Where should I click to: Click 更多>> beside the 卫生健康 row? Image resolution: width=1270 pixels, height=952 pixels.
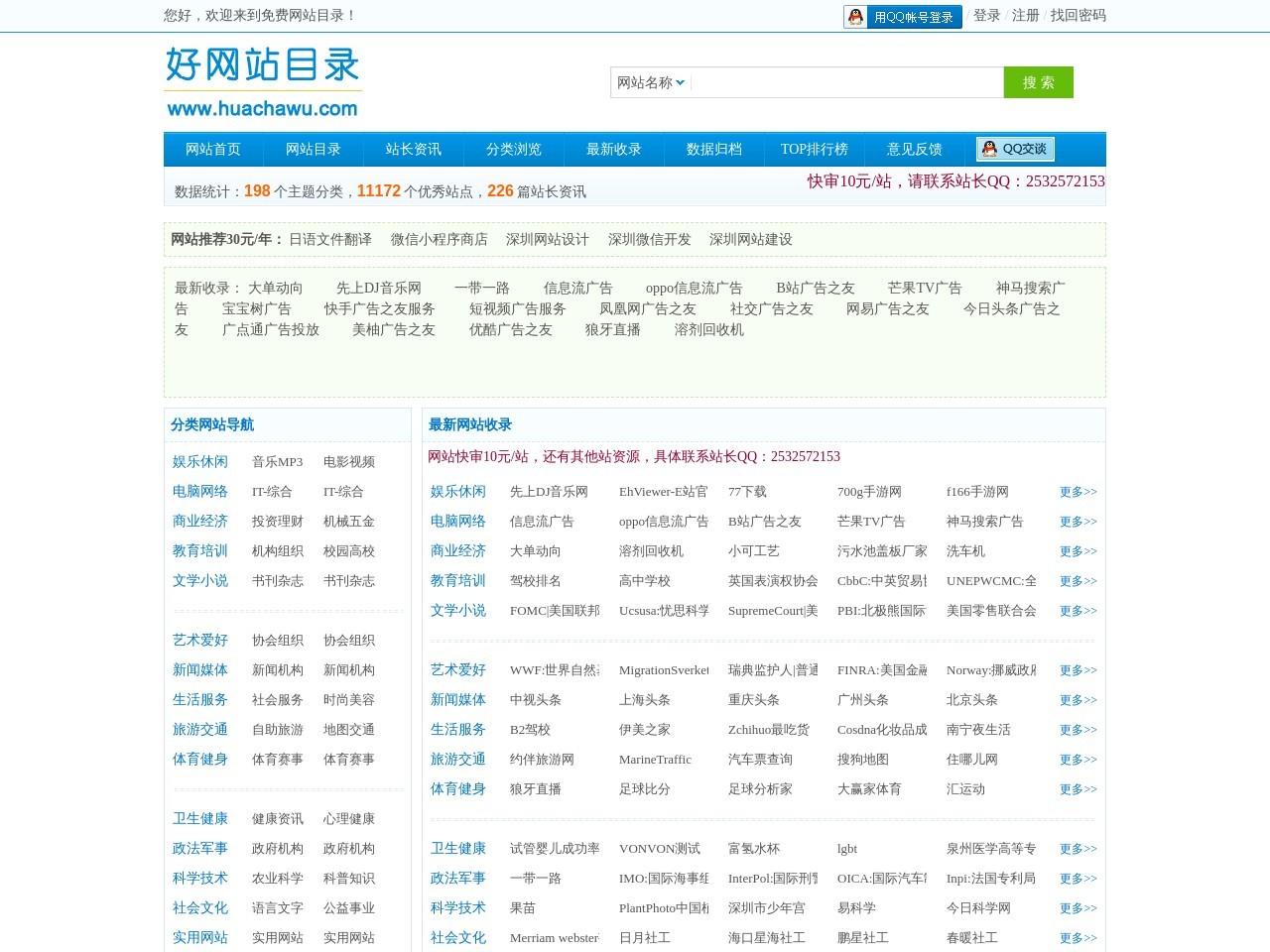1078,849
